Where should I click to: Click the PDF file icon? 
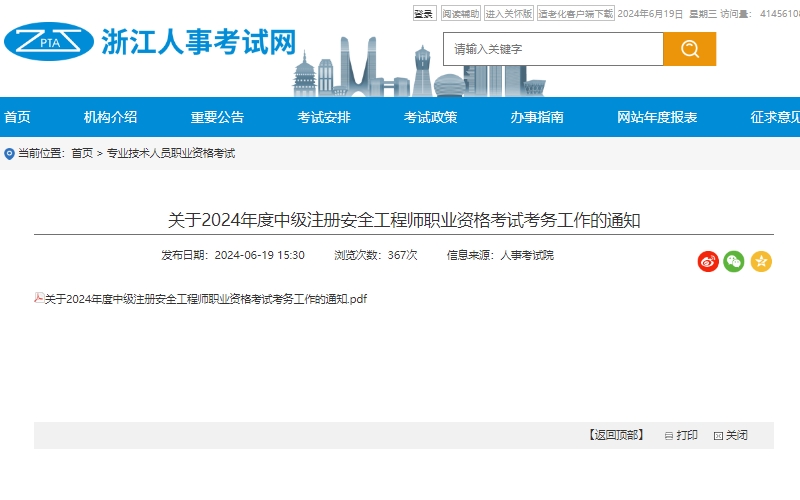[x=39, y=298]
